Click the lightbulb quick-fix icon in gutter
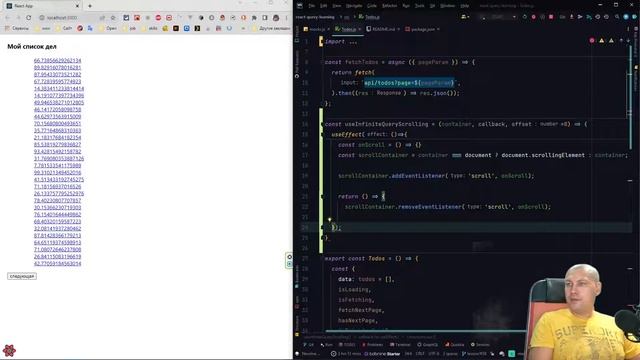 click(x=330, y=220)
